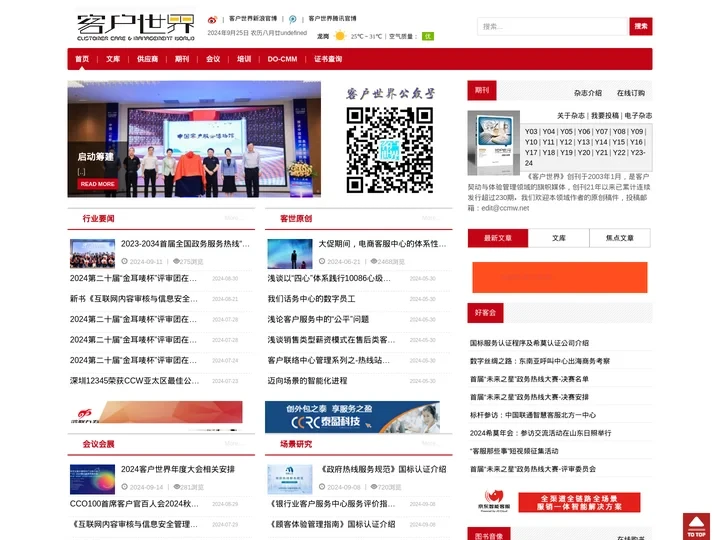Open the 培训 navigation item
The height and width of the screenshot is (540, 720).
point(244,59)
